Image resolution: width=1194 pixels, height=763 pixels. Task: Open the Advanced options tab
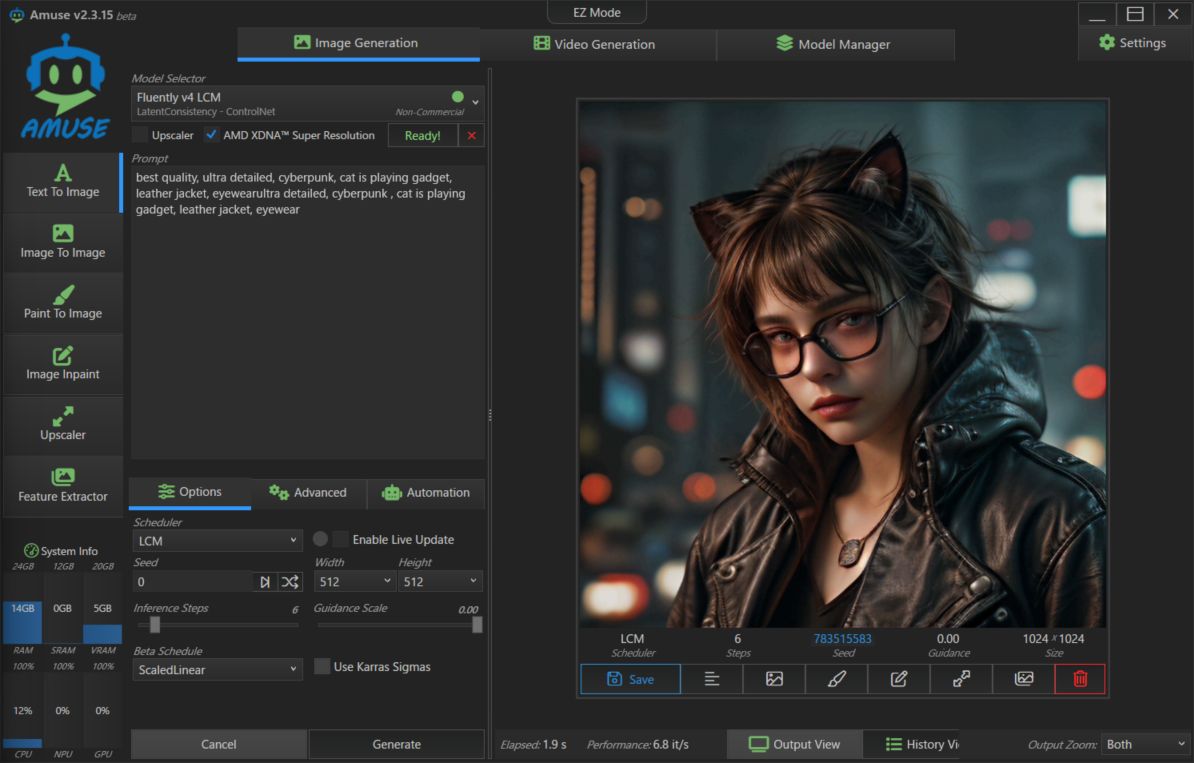tap(308, 493)
